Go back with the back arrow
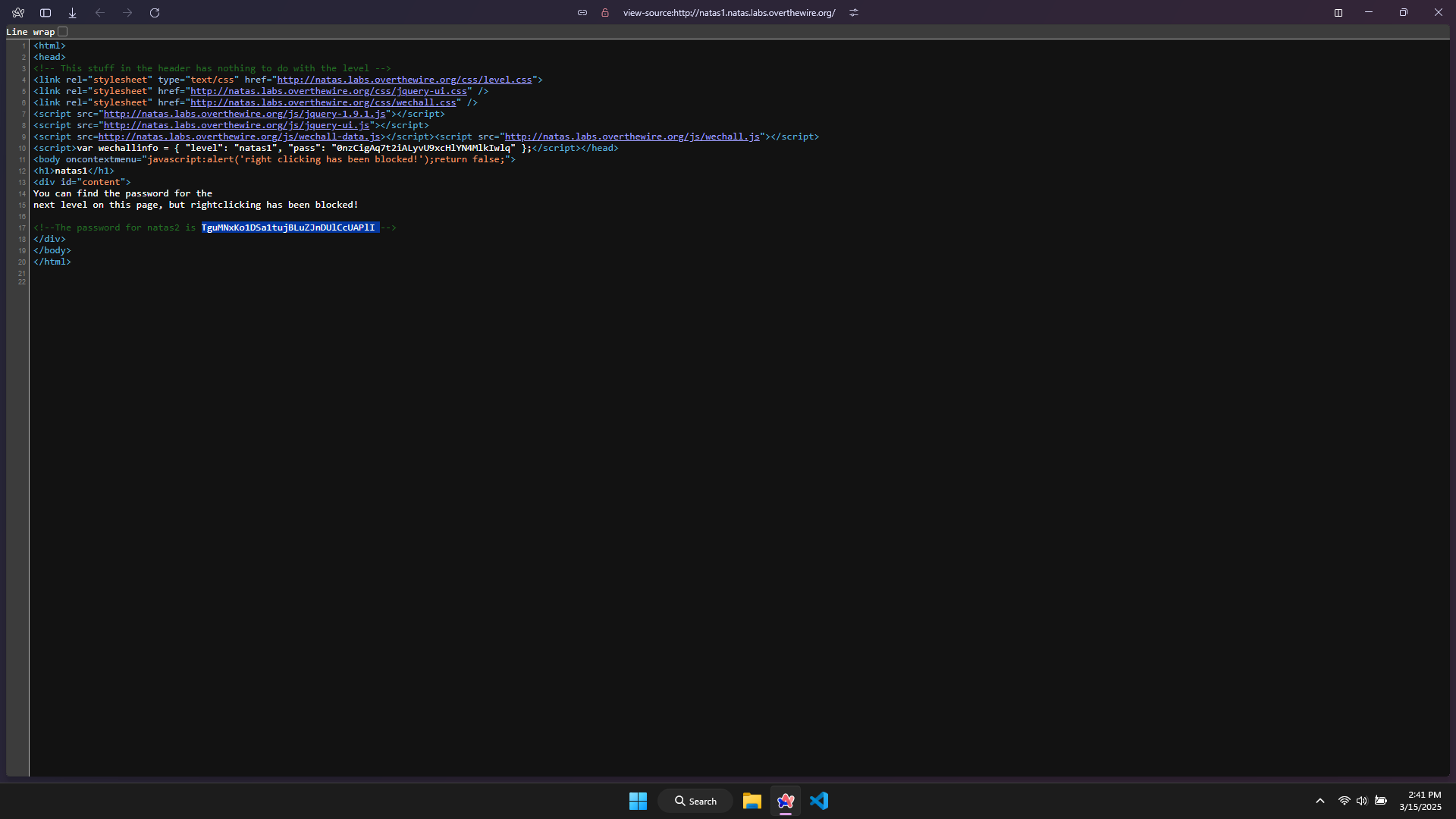1456x819 pixels. 100,13
